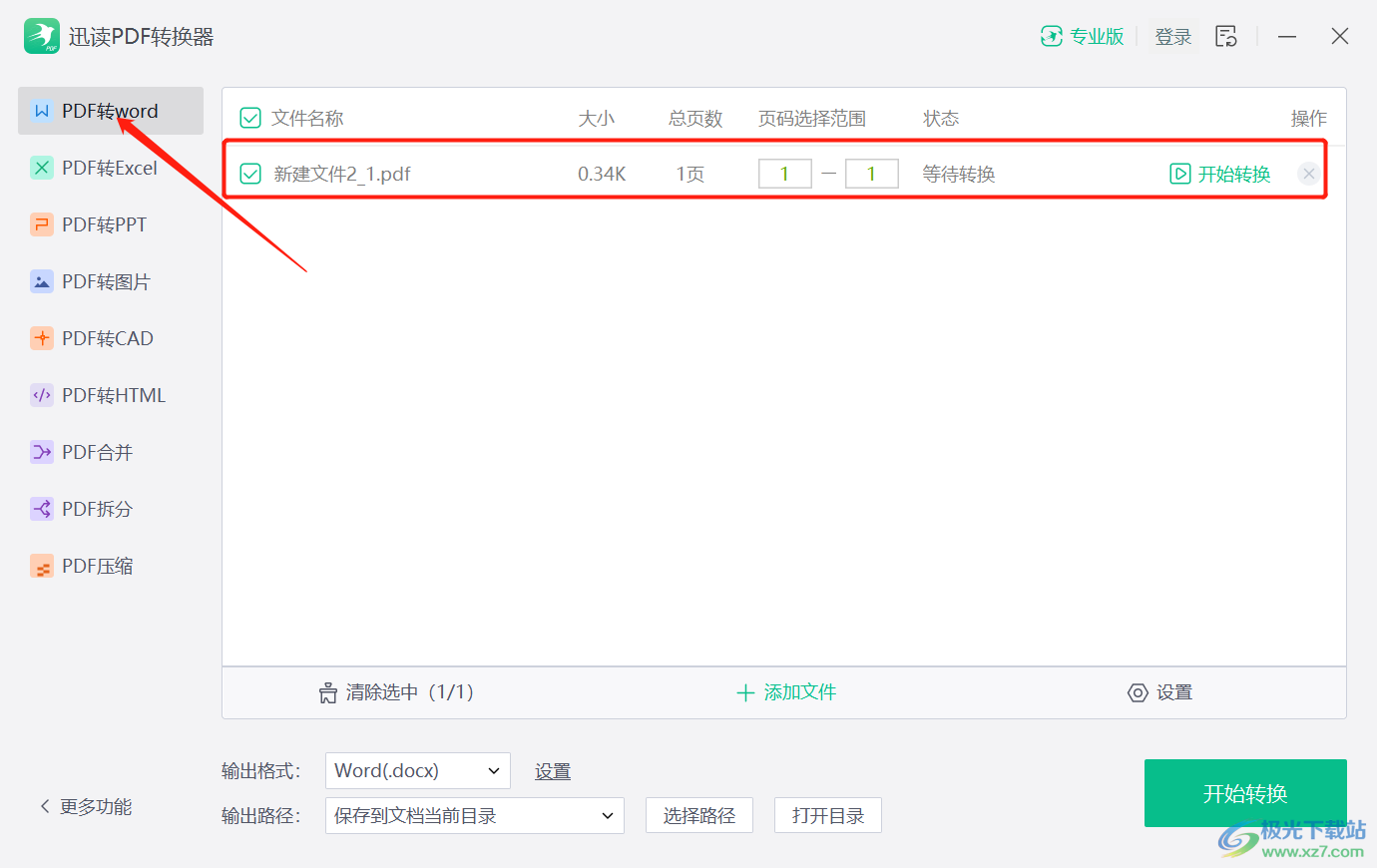Viewport: 1377px width, 868px height.
Task: Click the back chevron beside 更多功能
Action: point(45,806)
